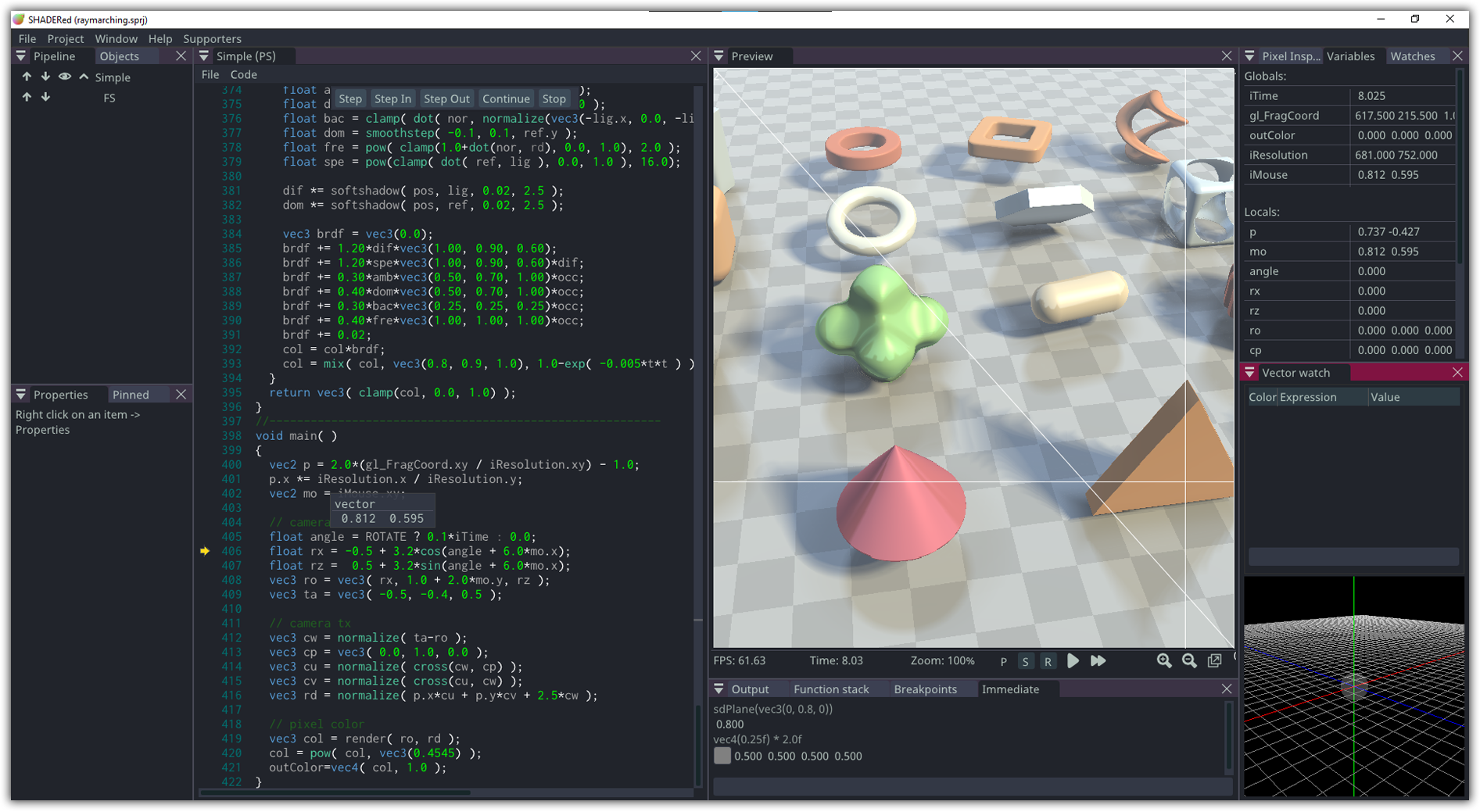
Task: Zoom out the shader preview
Action: coord(1189,661)
